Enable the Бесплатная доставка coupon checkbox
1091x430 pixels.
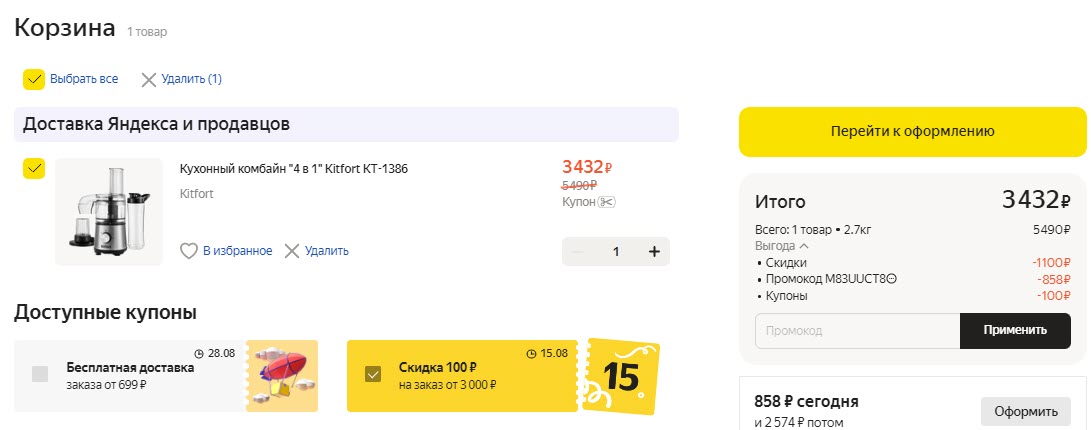pos(40,374)
